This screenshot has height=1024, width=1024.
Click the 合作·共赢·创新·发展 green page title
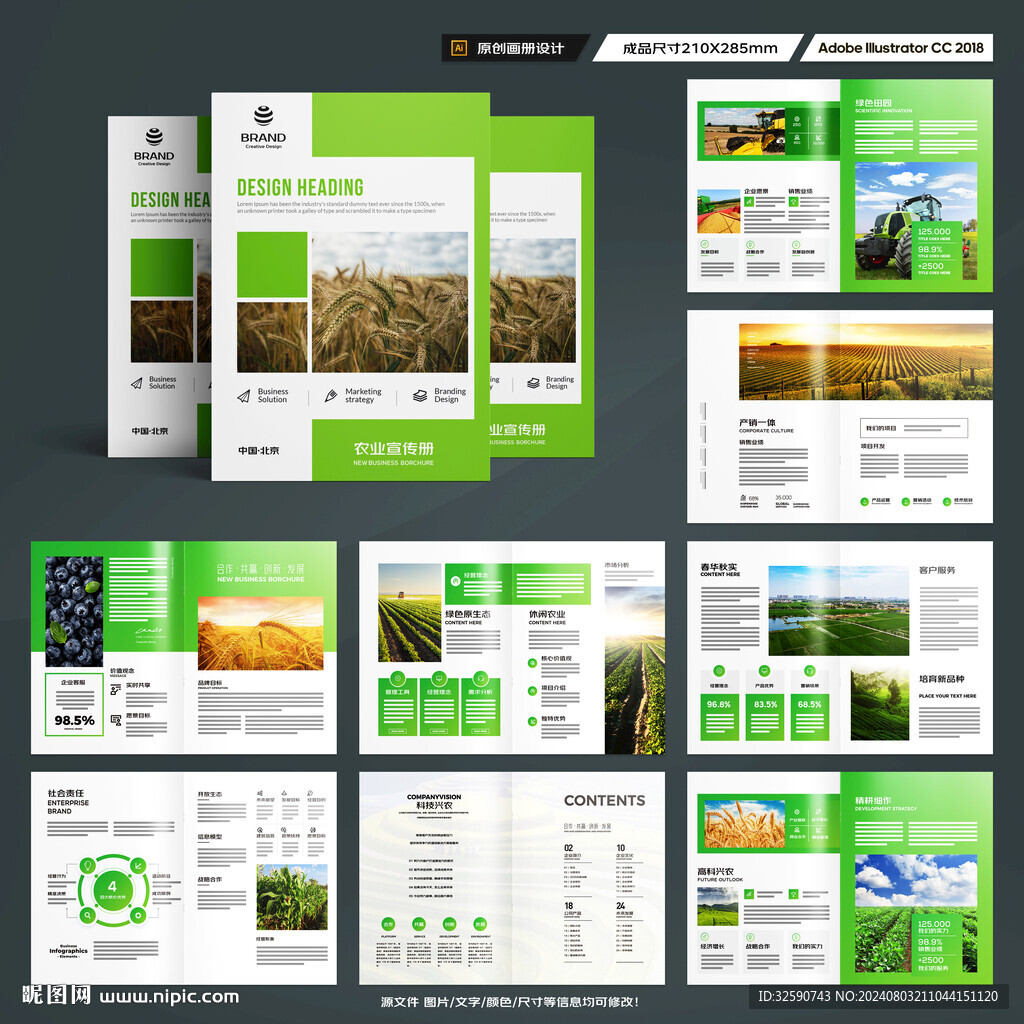(x=261, y=569)
